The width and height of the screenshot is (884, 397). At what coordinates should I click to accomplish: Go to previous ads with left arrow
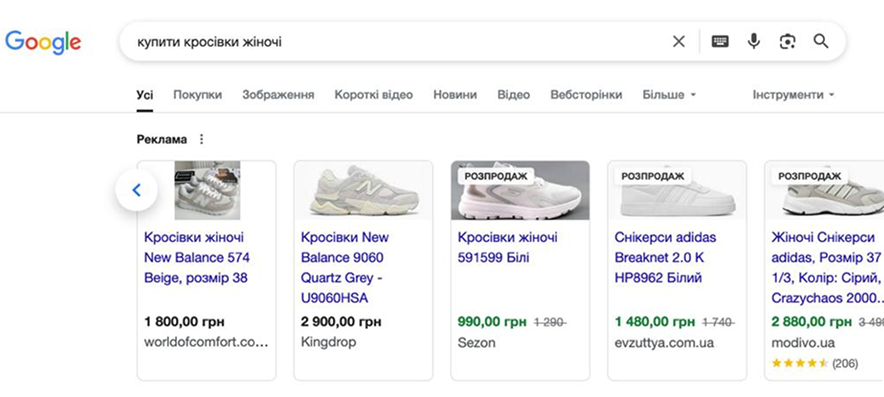point(136,191)
